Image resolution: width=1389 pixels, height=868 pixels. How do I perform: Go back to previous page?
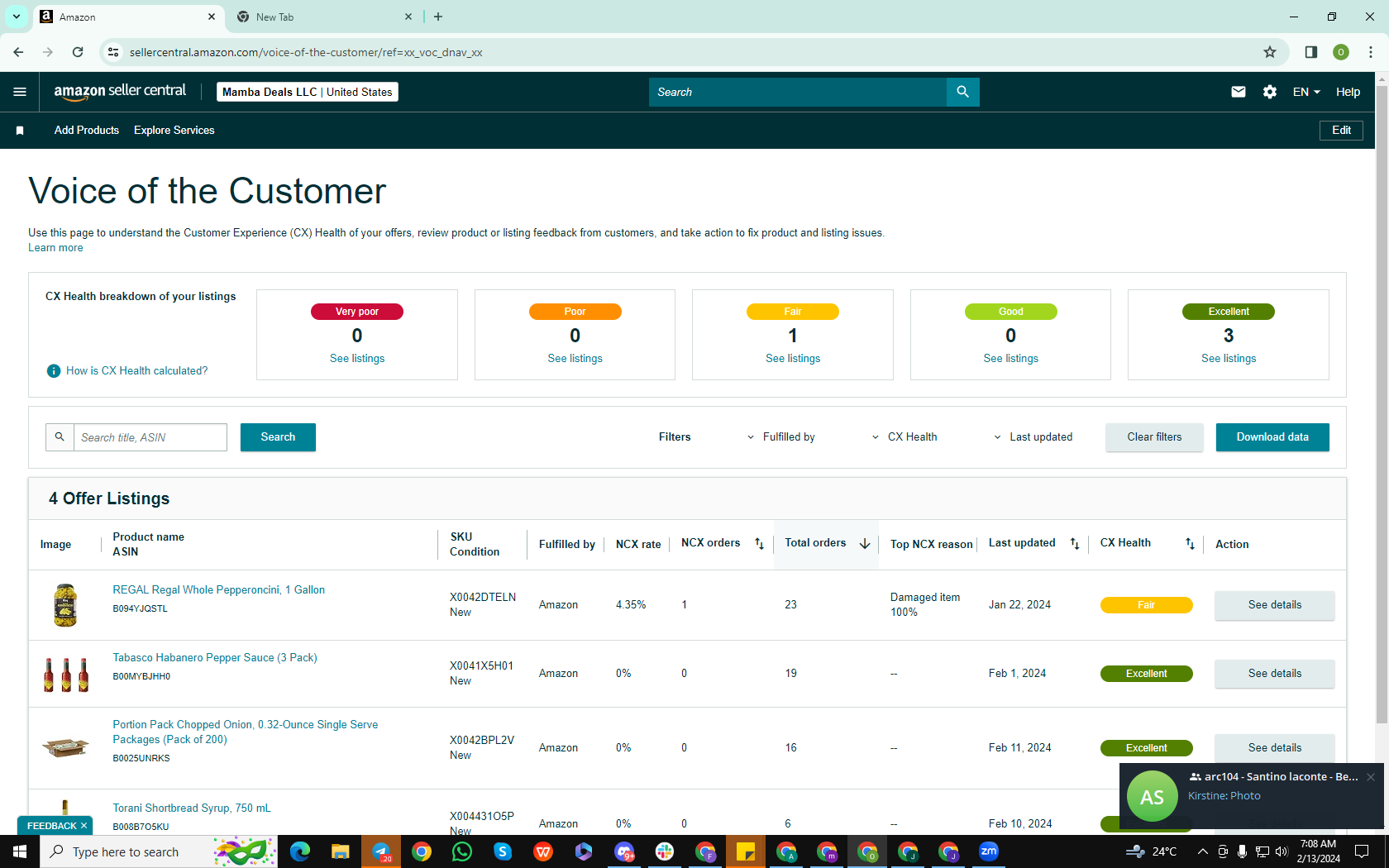[18, 52]
